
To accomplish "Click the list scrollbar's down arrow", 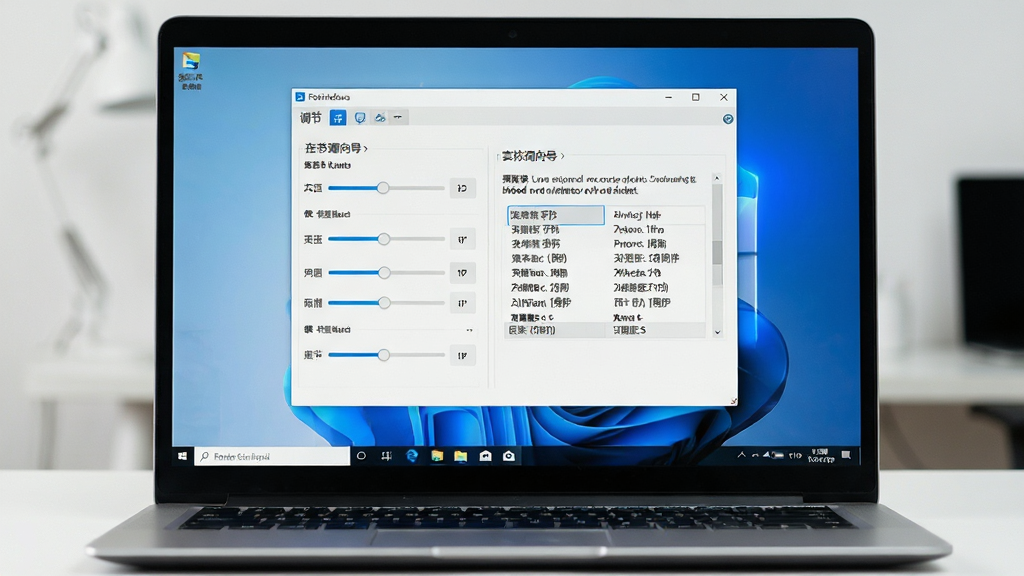I will (717, 332).
